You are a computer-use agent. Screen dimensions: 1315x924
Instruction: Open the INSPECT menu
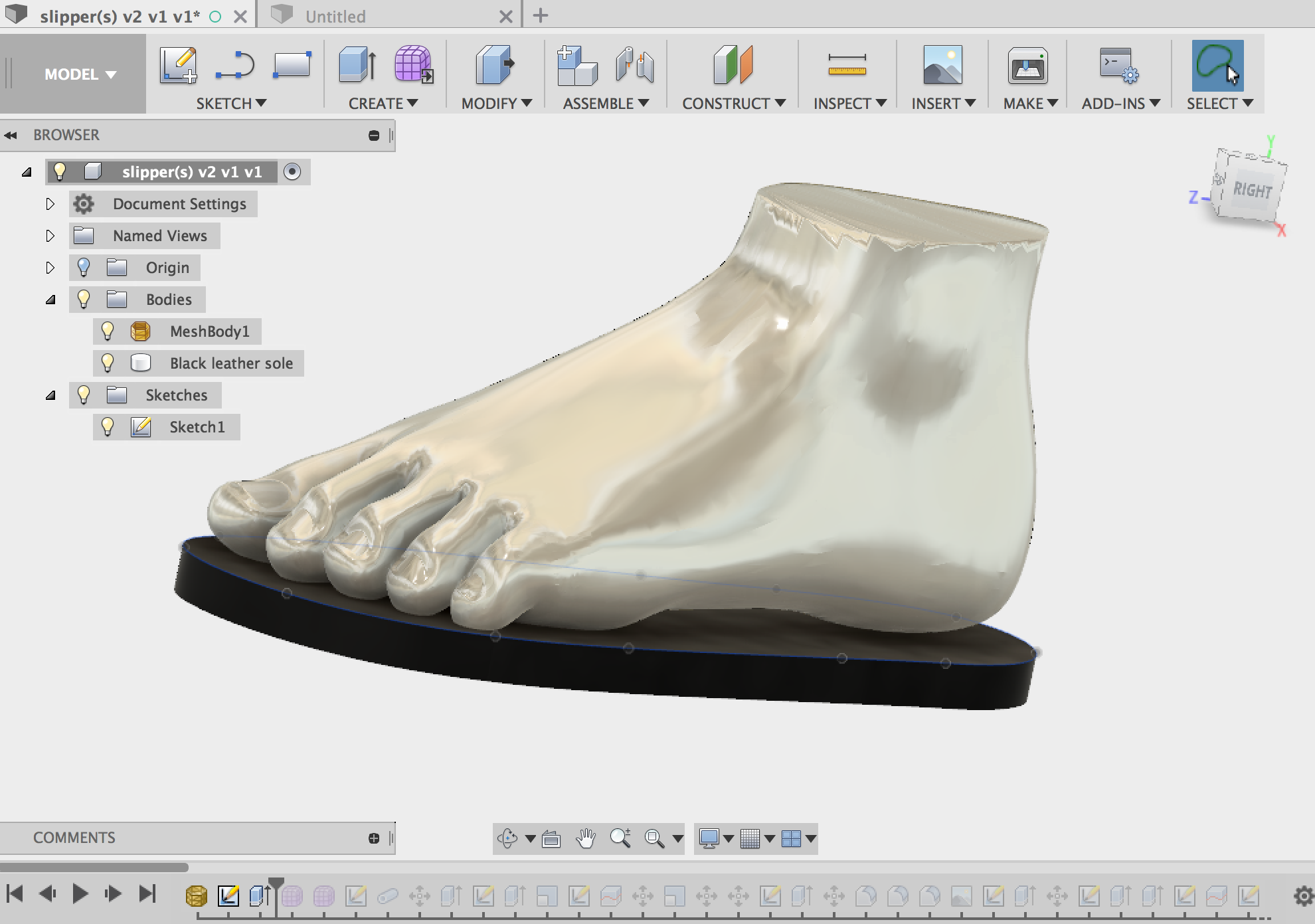pyautogui.click(x=850, y=104)
